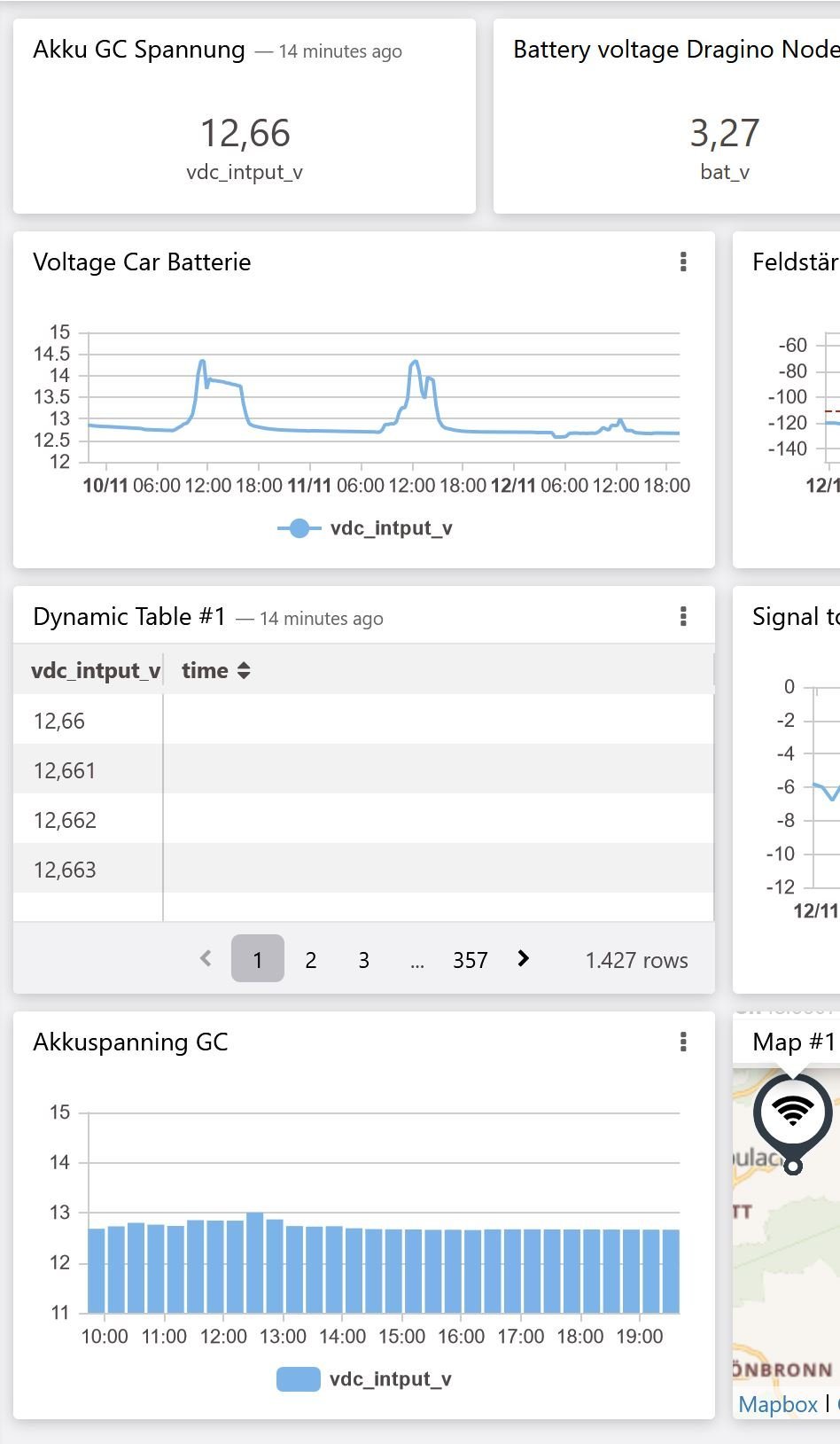This screenshot has width=840, height=1444.
Task: Open Akkuspanning GC widget options menu
Action: point(683,1042)
